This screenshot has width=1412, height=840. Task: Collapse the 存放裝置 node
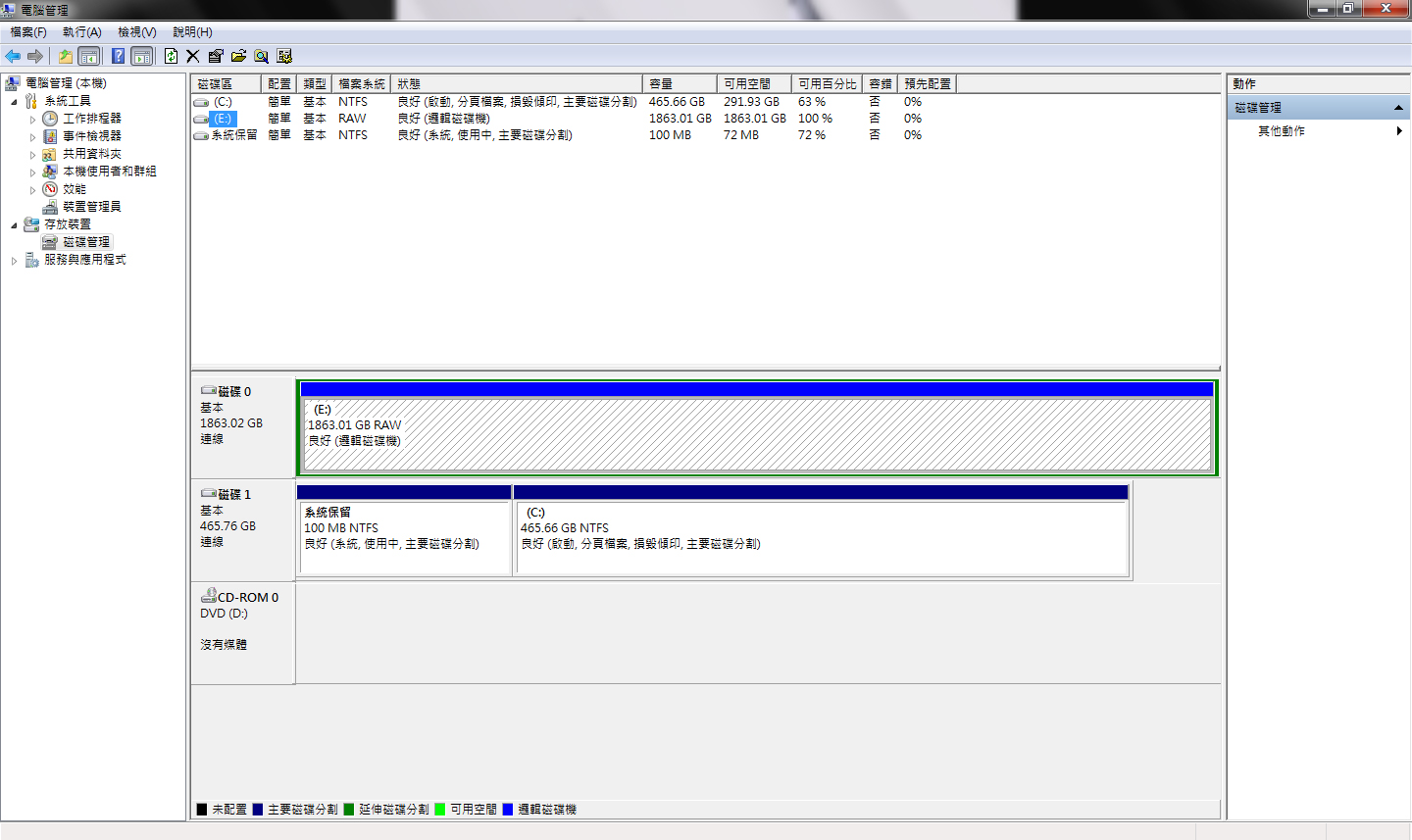pos(14,225)
